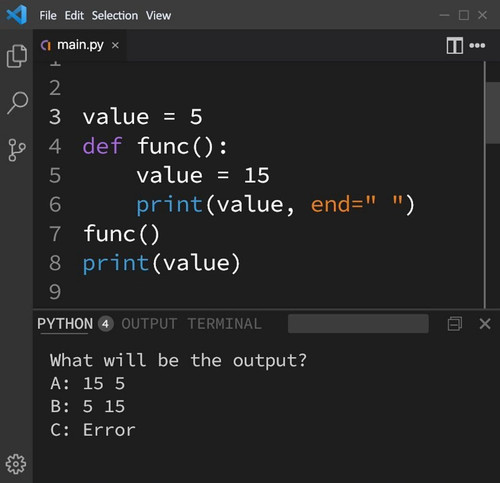Open the Selection menu
This screenshot has height=483, width=500.
click(115, 15)
